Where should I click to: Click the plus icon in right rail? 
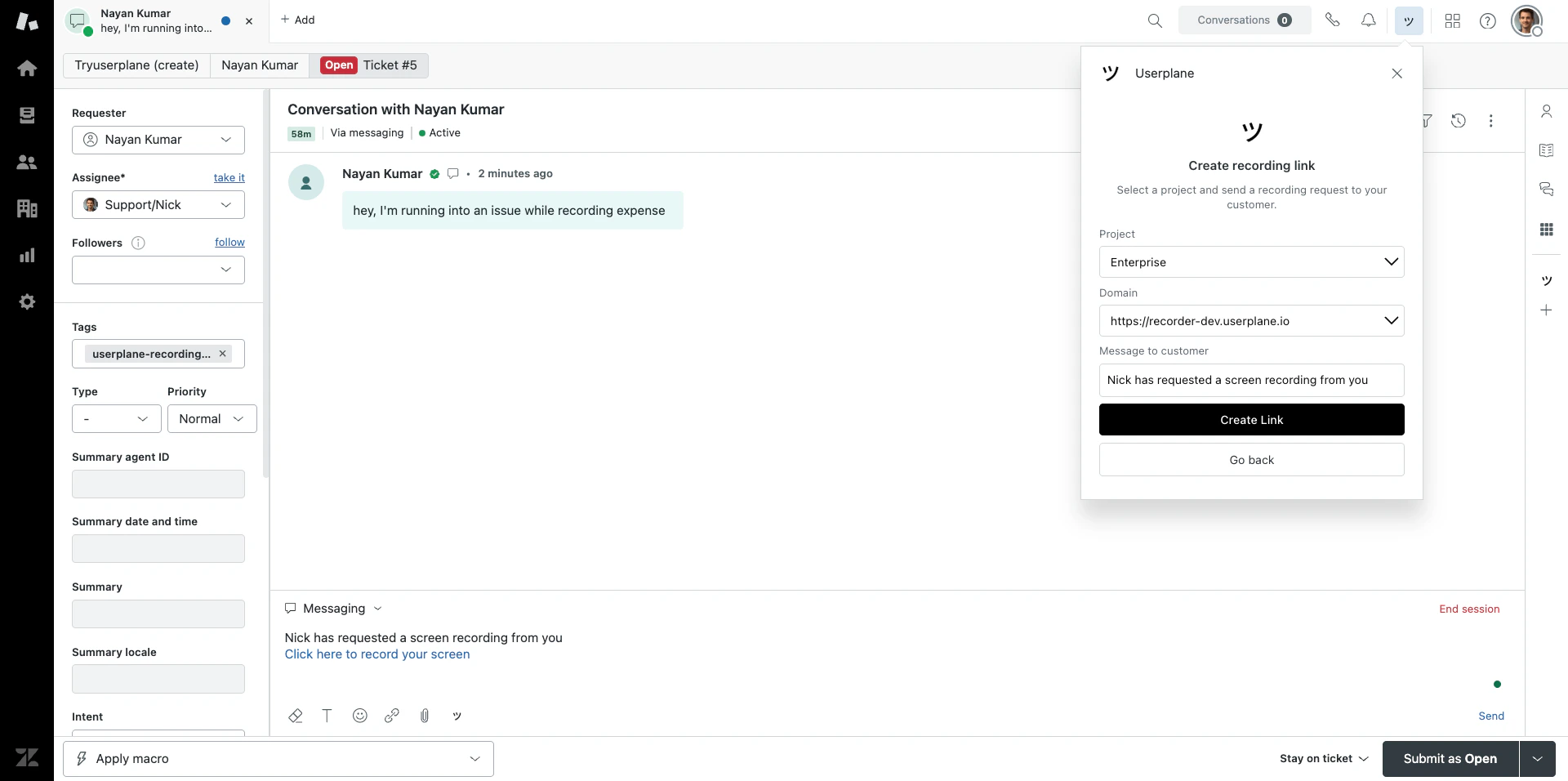(1546, 310)
